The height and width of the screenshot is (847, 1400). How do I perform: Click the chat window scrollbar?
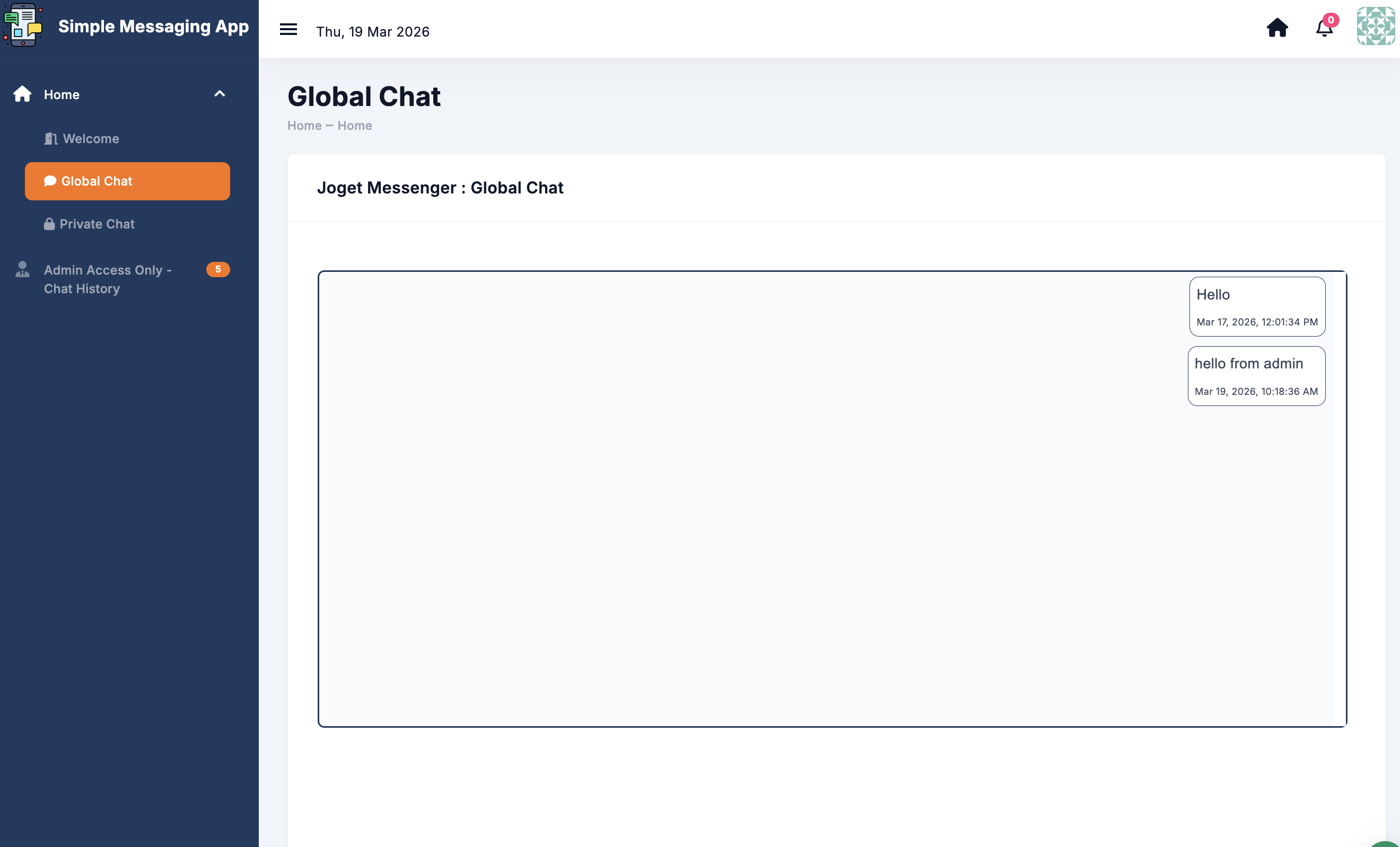(x=1339, y=499)
